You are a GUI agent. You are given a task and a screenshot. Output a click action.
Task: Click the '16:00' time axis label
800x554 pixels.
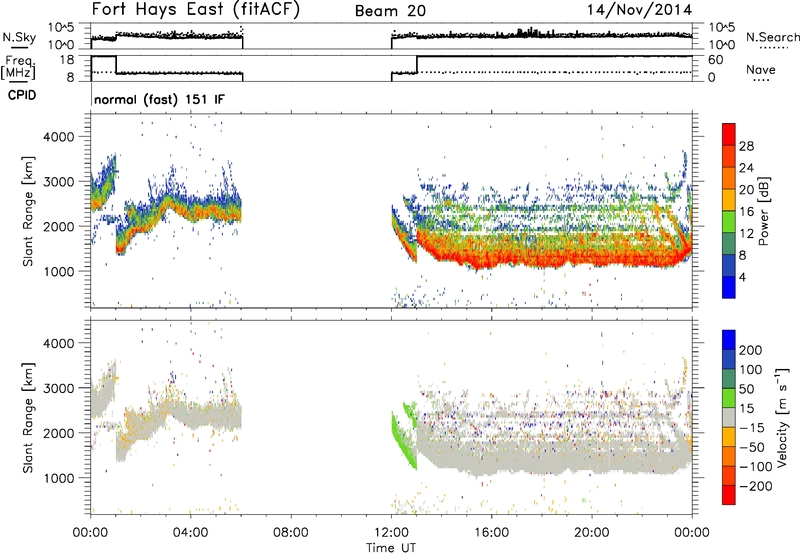click(491, 533)
